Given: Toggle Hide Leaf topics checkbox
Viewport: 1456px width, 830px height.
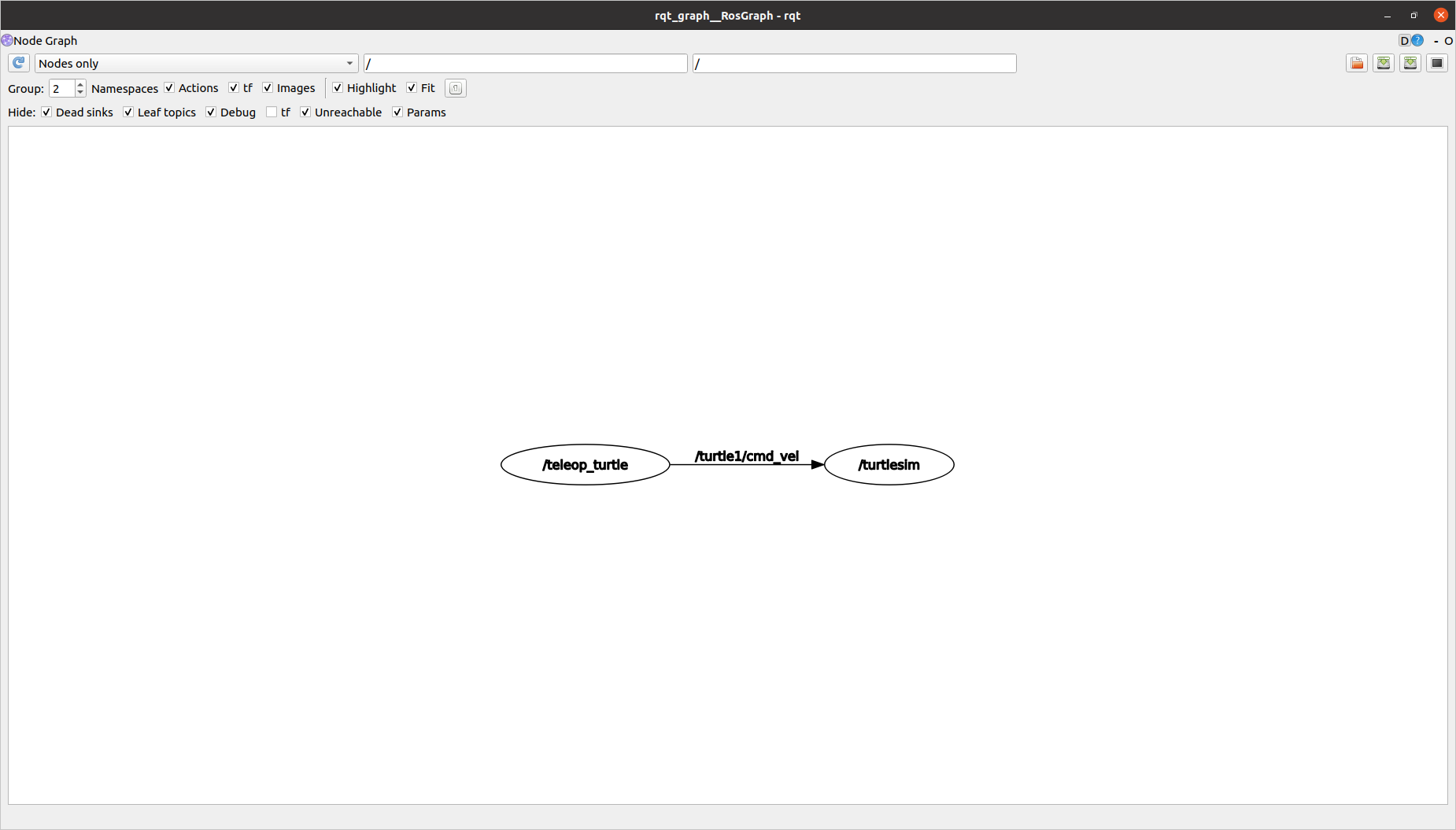Looking at the screenshot, I should (128, 112).
